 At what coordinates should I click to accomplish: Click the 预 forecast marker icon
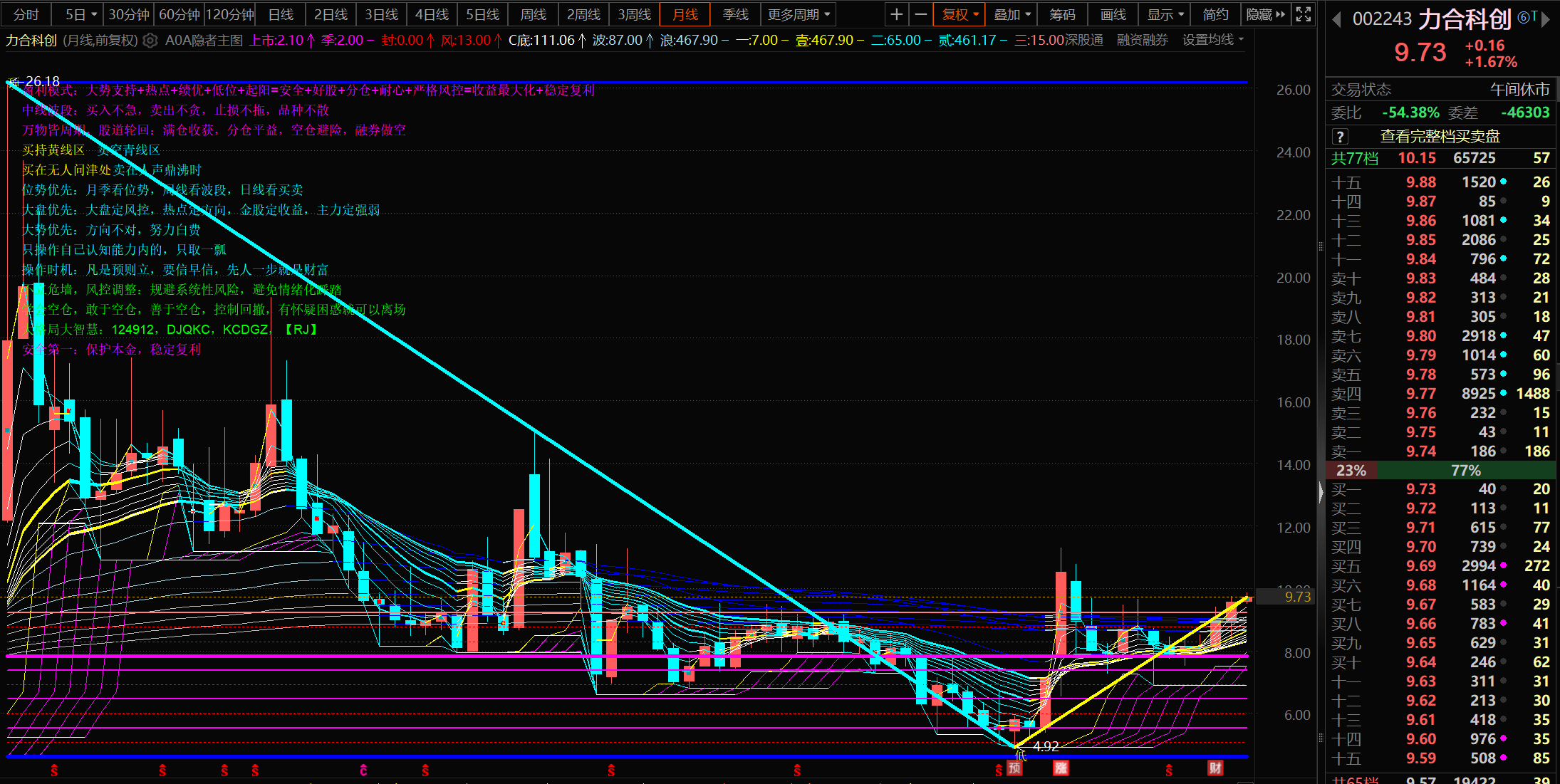pos(1015,768)
